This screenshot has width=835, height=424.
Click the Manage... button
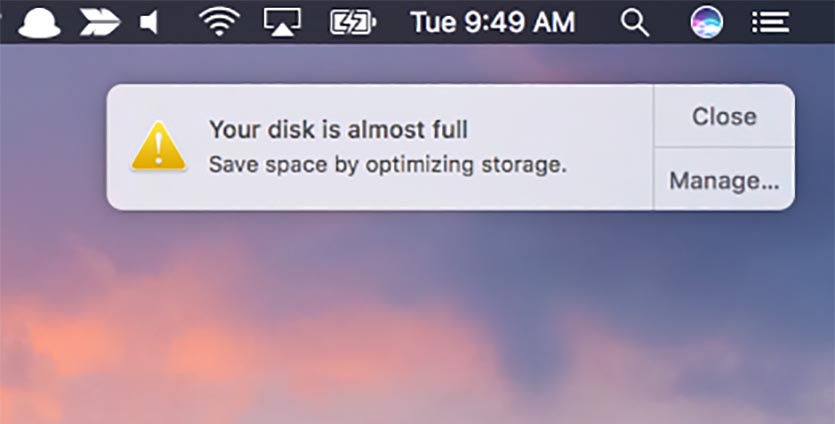point(724,181)
